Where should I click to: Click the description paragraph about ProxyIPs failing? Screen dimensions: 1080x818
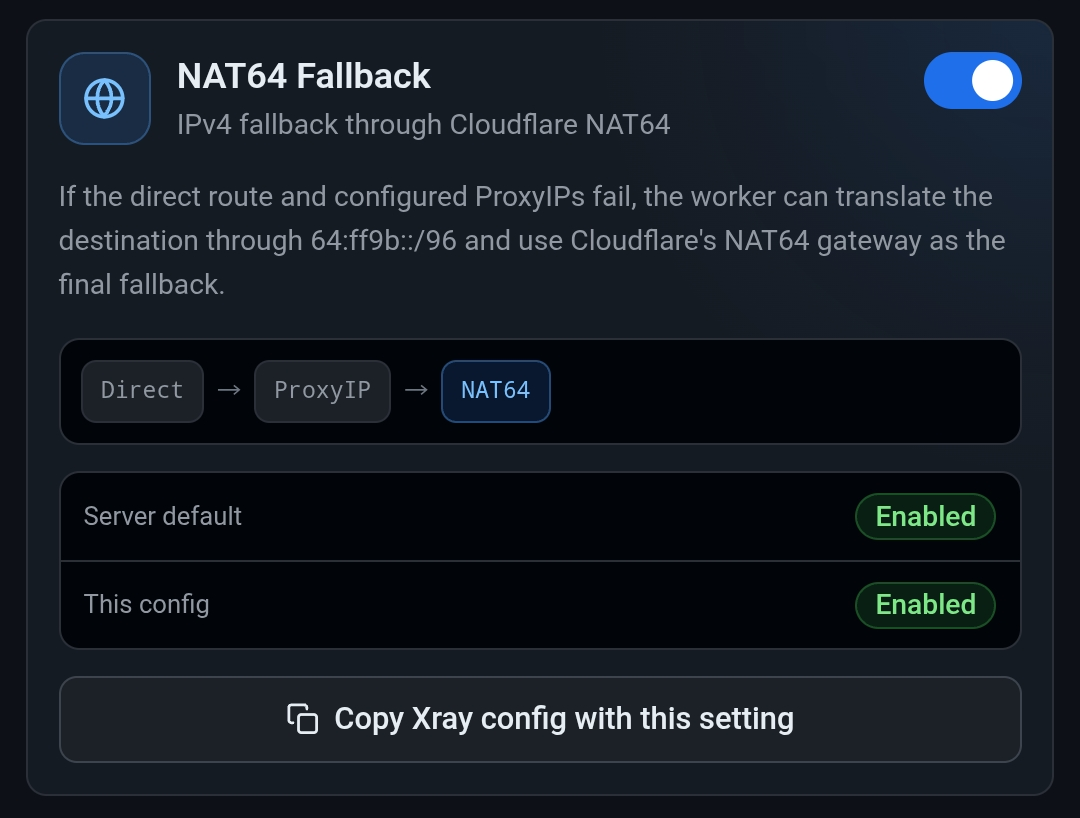click(532, 240)
